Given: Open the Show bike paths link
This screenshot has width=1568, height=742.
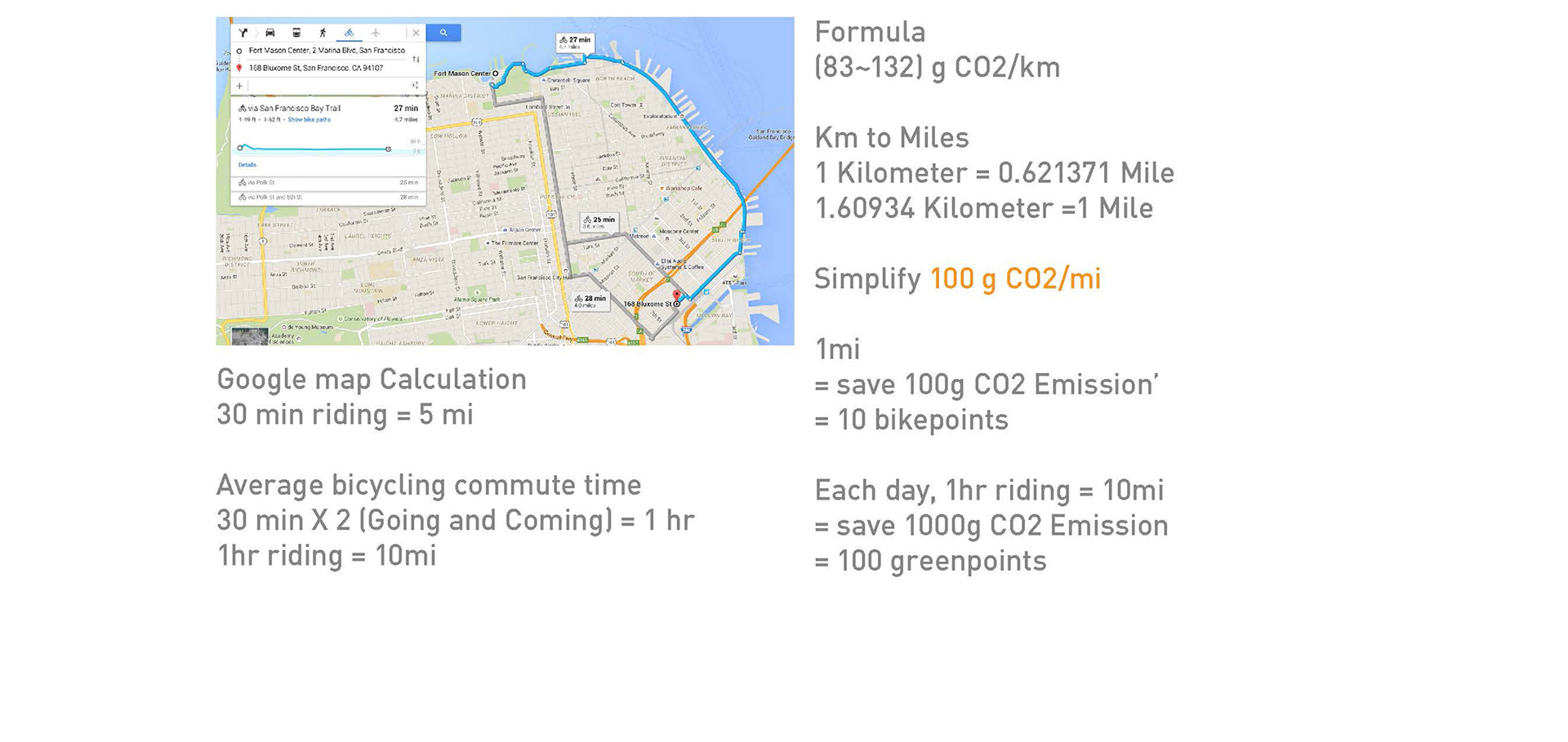Looking at the screenshot, I should [310, 120].
